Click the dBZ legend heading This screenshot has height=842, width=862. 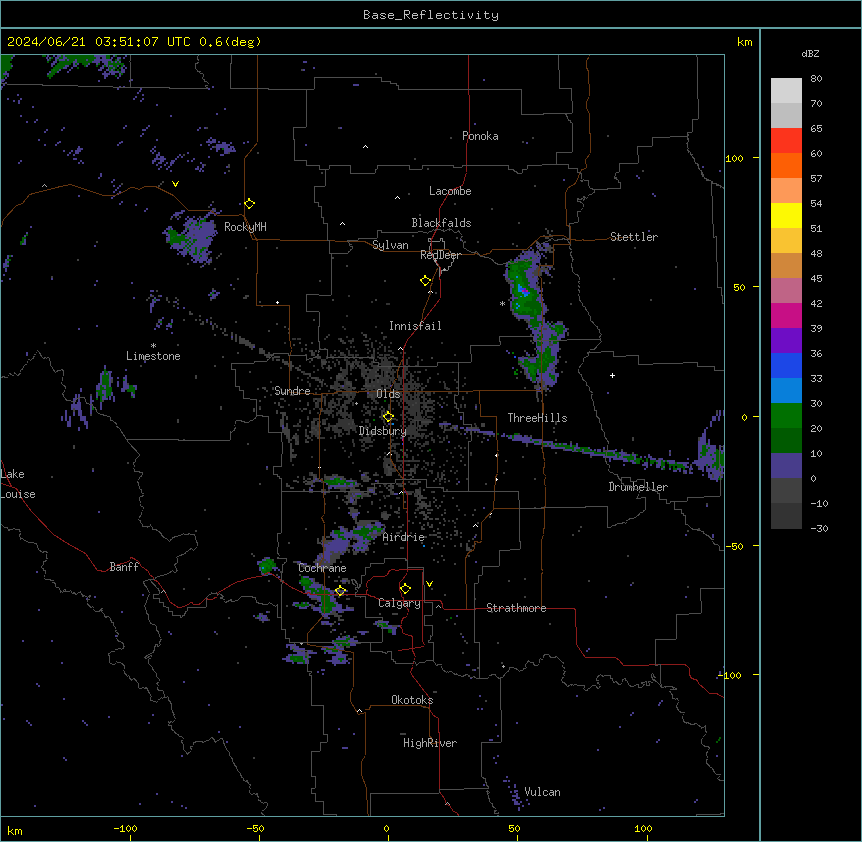pyautogui.click(x=810, y=54)
